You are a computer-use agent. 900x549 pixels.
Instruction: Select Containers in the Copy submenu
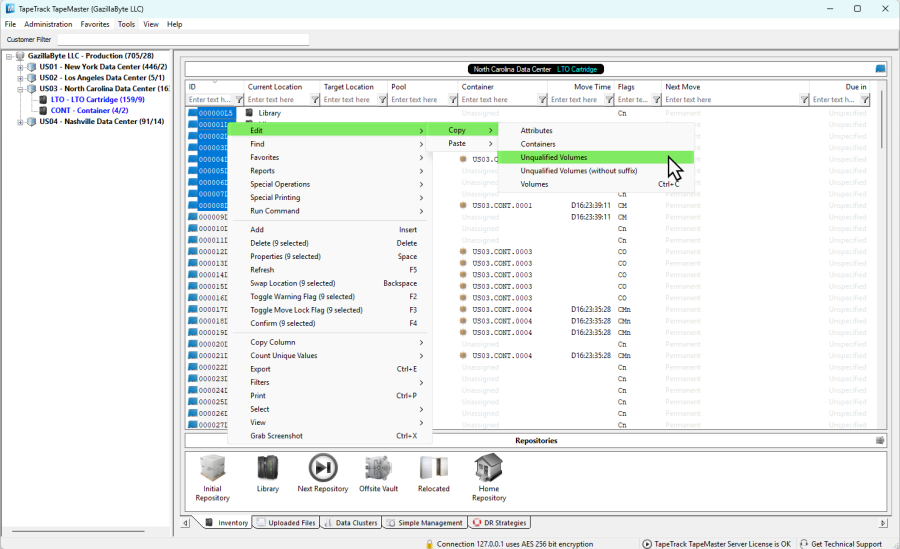595,144
